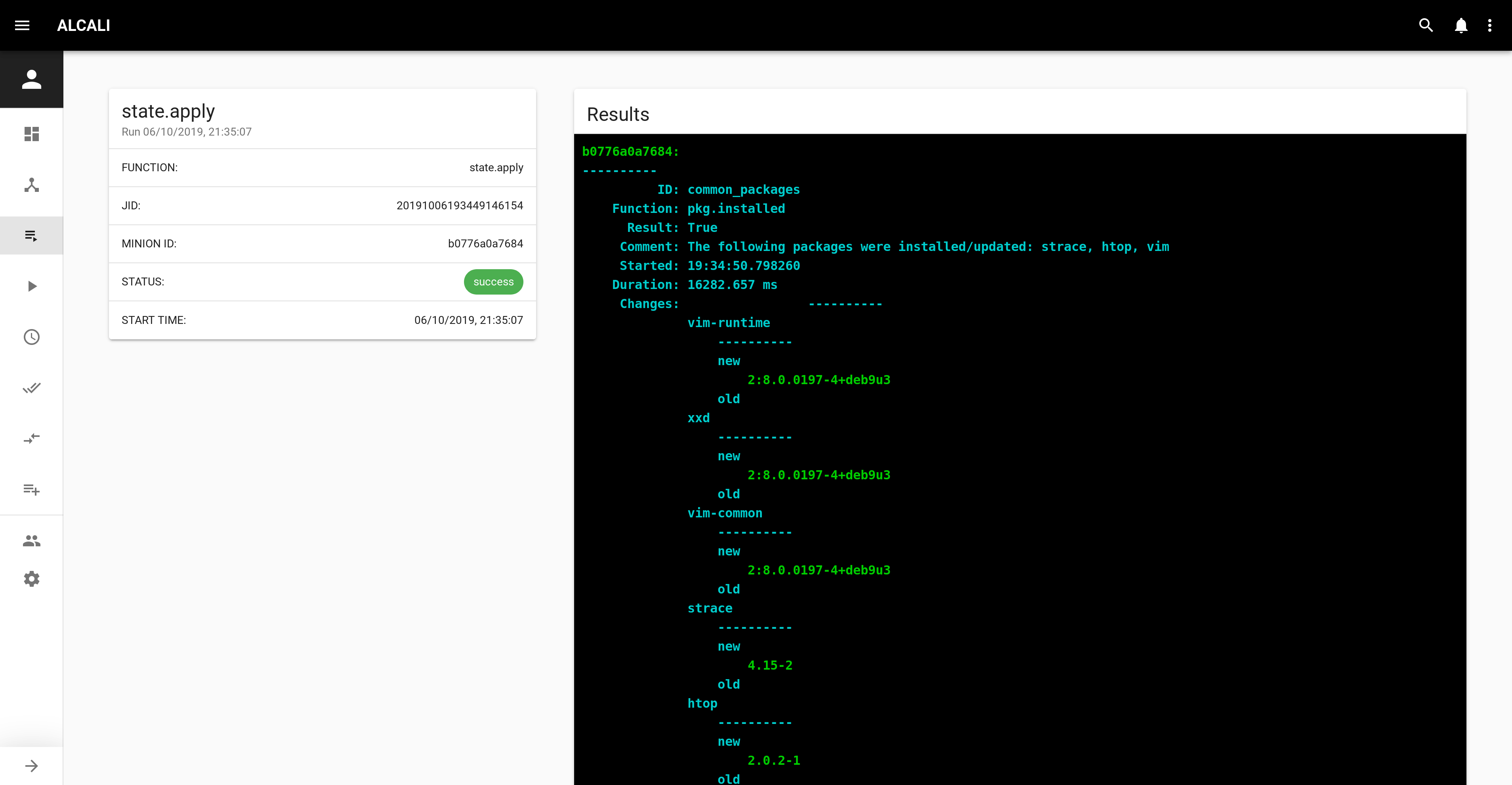The image size is (1512, 785).
Task: Open the minions network icon
Action: click(32, 185)
